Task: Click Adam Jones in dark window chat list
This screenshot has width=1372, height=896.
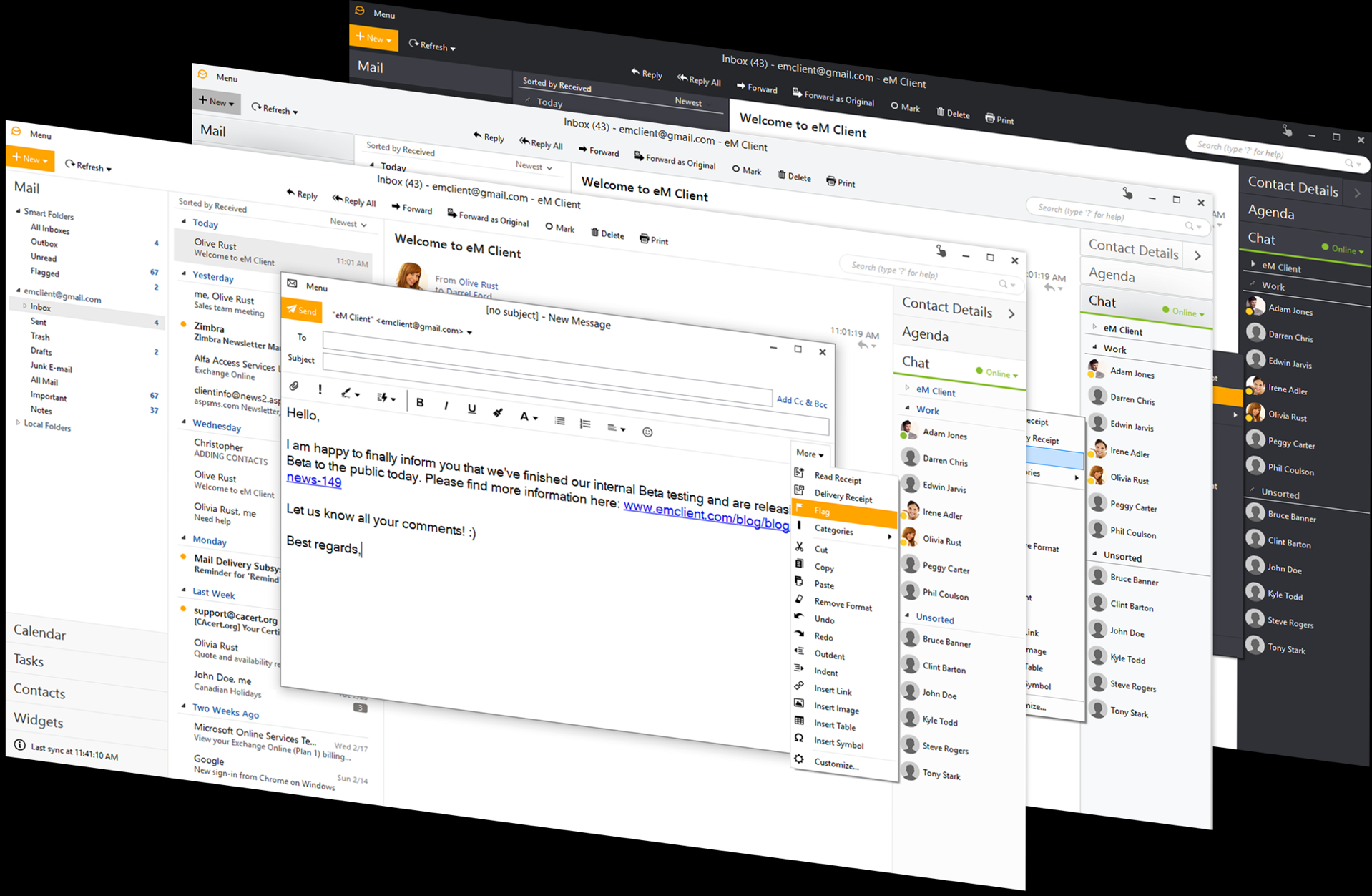Action: pos(1290,310)
